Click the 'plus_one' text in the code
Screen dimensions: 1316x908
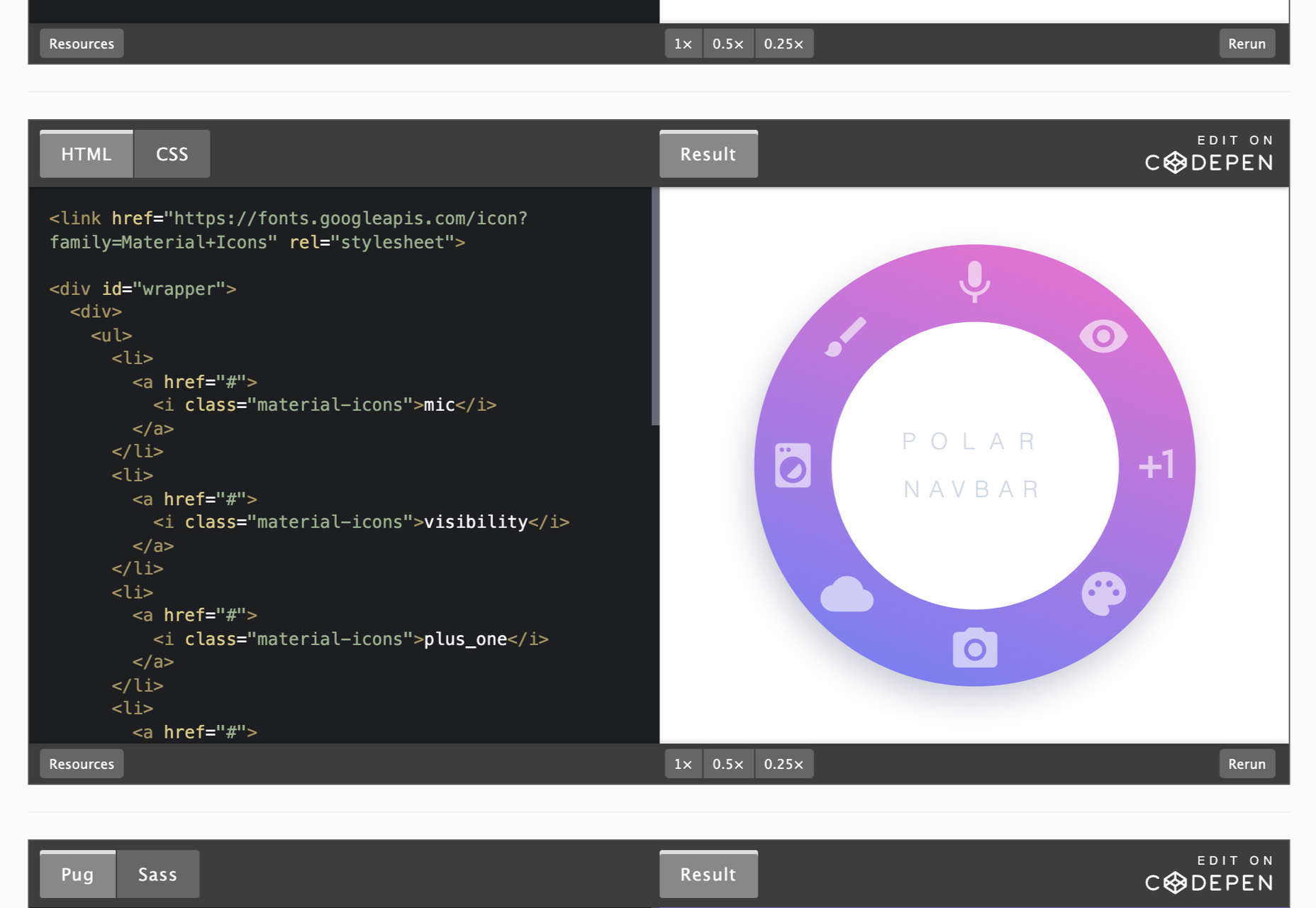(x=465, y=639)
